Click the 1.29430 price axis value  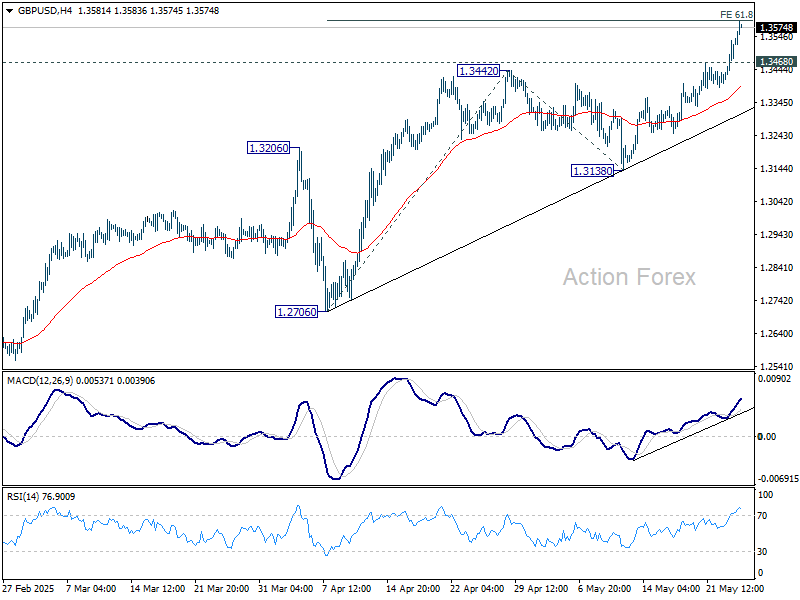pos(777,235)
